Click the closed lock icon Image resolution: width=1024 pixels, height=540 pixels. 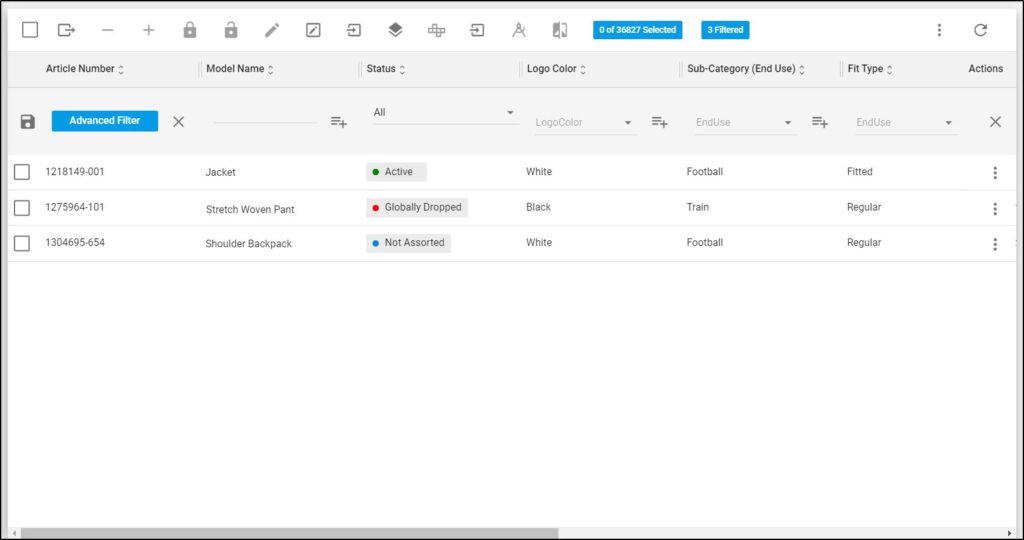pos(190,30)
